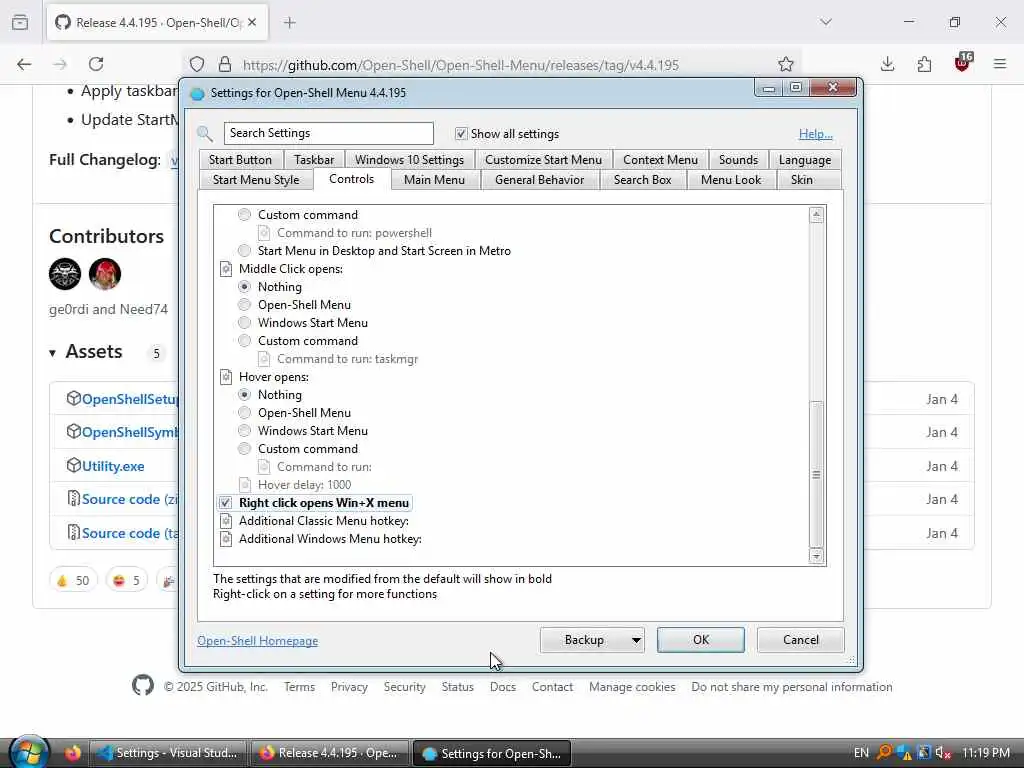Download the Utility.exe asset
The height and width of the screenshot is (768, 1024).
[113, 466]
